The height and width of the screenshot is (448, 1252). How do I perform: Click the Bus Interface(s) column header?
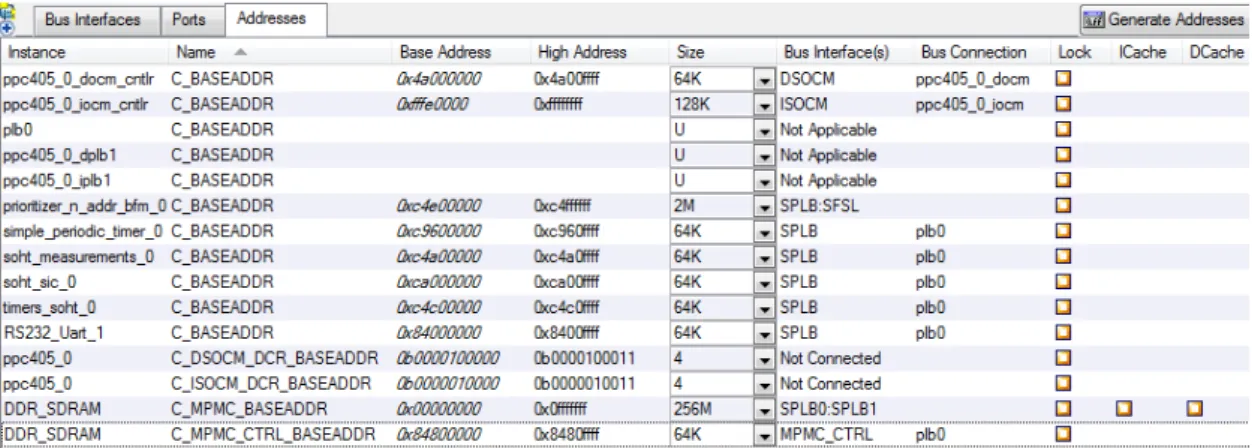[837, 52]
